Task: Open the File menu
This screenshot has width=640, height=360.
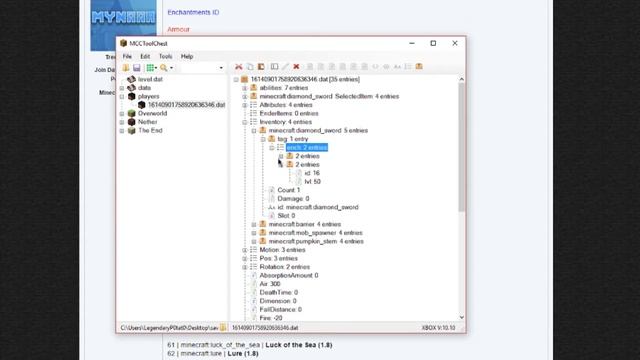Action: click(127, 56)
